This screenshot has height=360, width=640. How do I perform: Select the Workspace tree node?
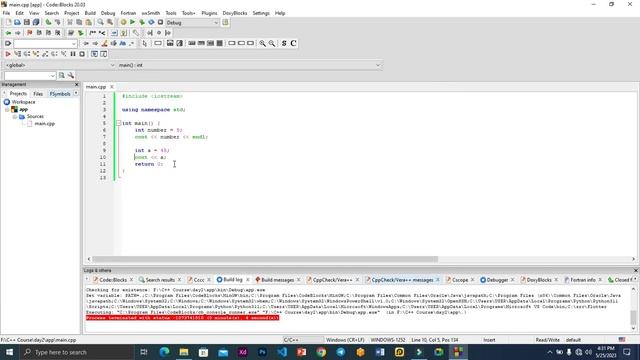tap(23, 102)
